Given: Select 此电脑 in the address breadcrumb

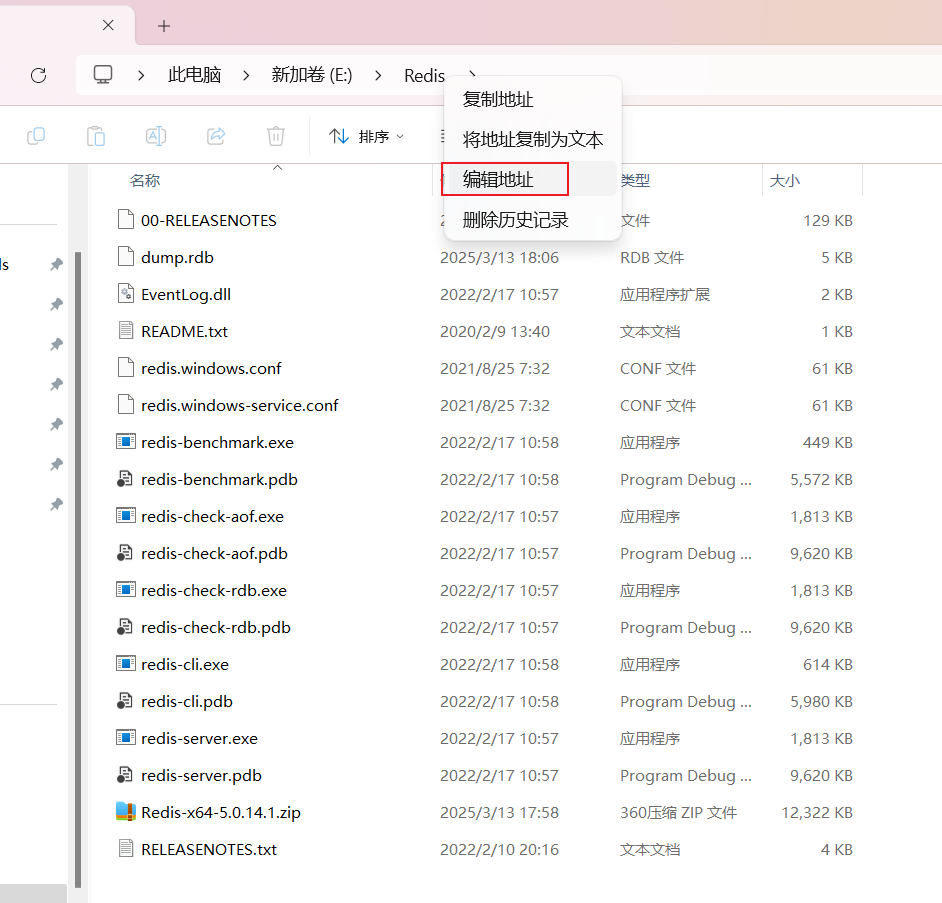Looking at the screenshot, I should tap(195, 75).
